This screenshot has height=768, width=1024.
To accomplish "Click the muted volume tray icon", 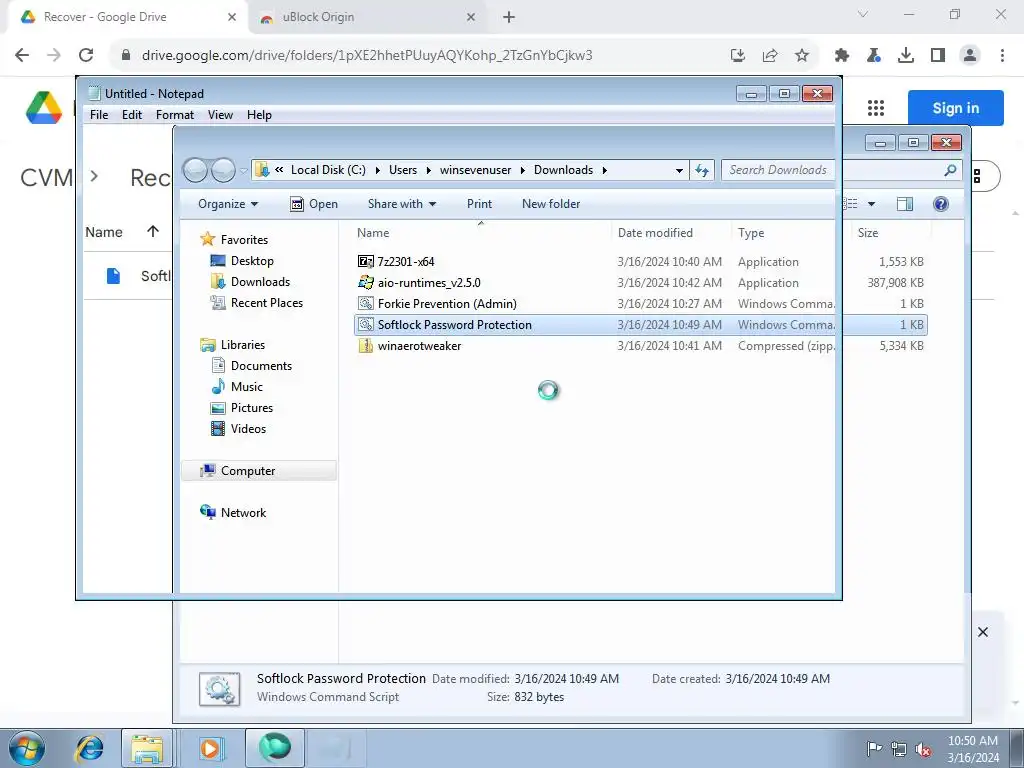I will coord(923,749).
